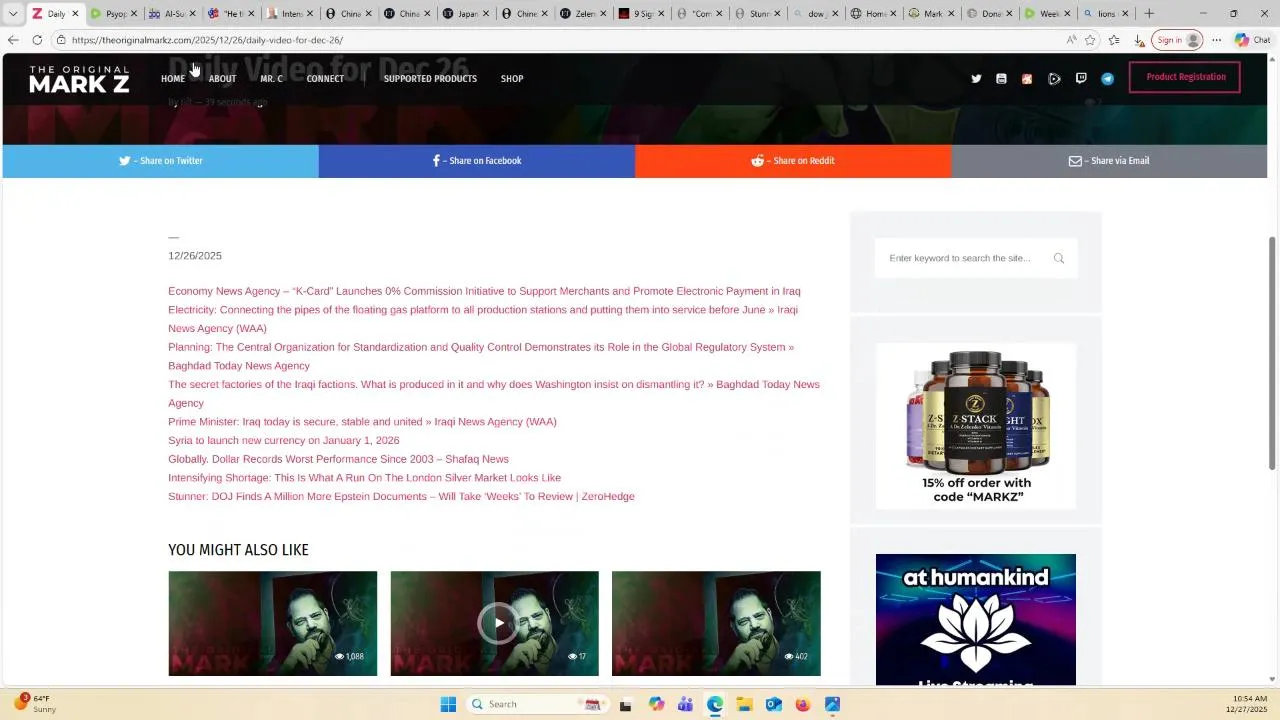Image resolution: width=1280 pixels, height=720 pixels.
Task: Click the MR. C menu item
Action: coord(271,79)
